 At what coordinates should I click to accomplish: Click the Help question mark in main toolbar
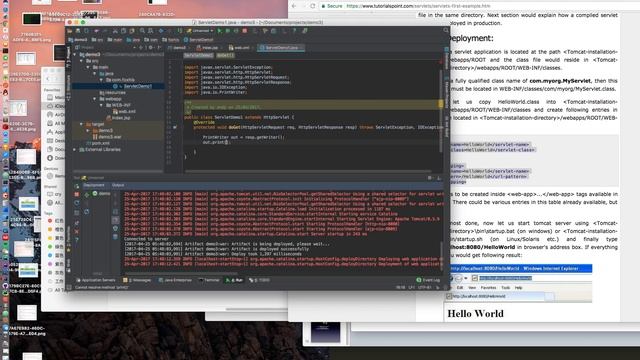[x=294, y=31]
